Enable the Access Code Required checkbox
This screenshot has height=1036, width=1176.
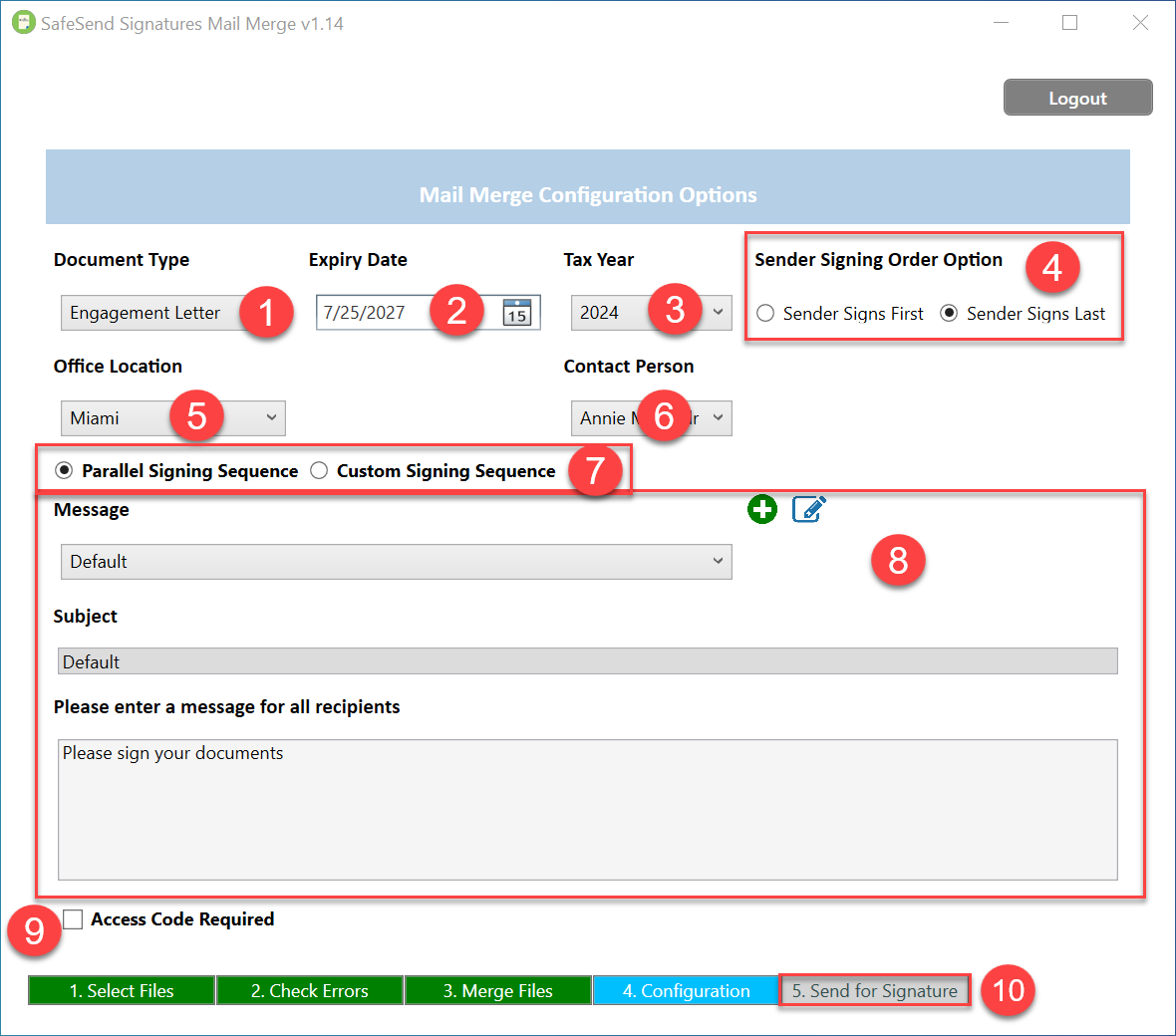click(x=73, y=919)
